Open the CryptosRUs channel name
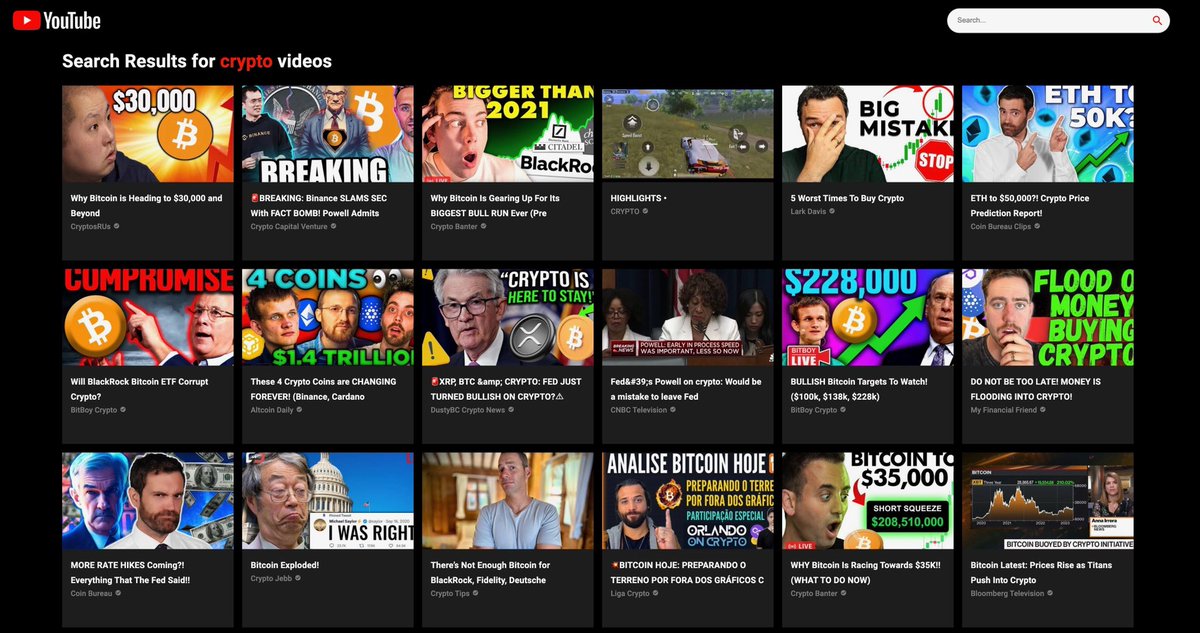 [x=91, y=227]
